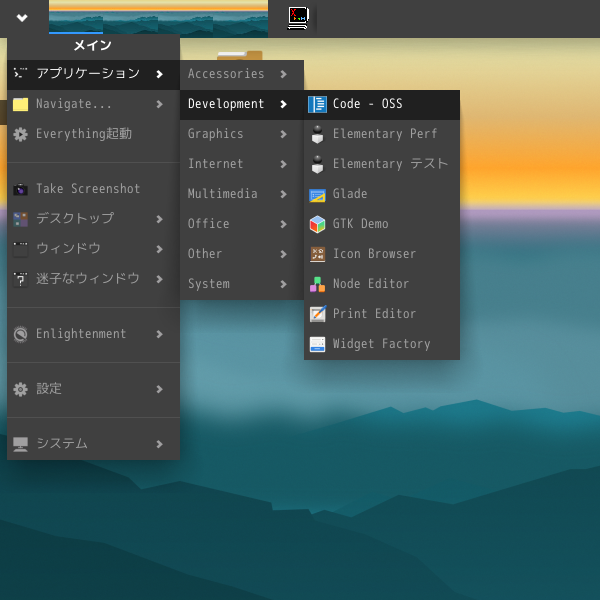This screenshot has width=600, height=600.
Task: Click the Enlightenment logo icon
Action: coord(20,334)
